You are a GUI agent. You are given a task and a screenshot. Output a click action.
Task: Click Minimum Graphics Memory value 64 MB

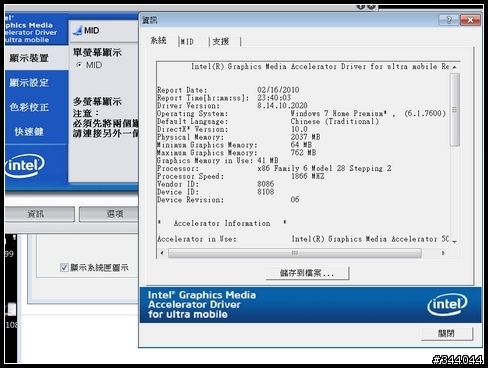click(301, 145)
